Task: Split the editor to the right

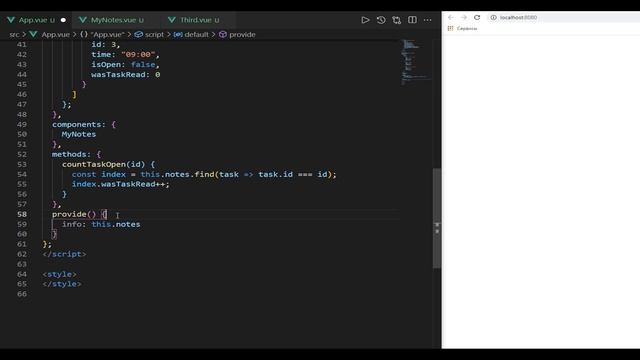Action: (x=412, y=20)
